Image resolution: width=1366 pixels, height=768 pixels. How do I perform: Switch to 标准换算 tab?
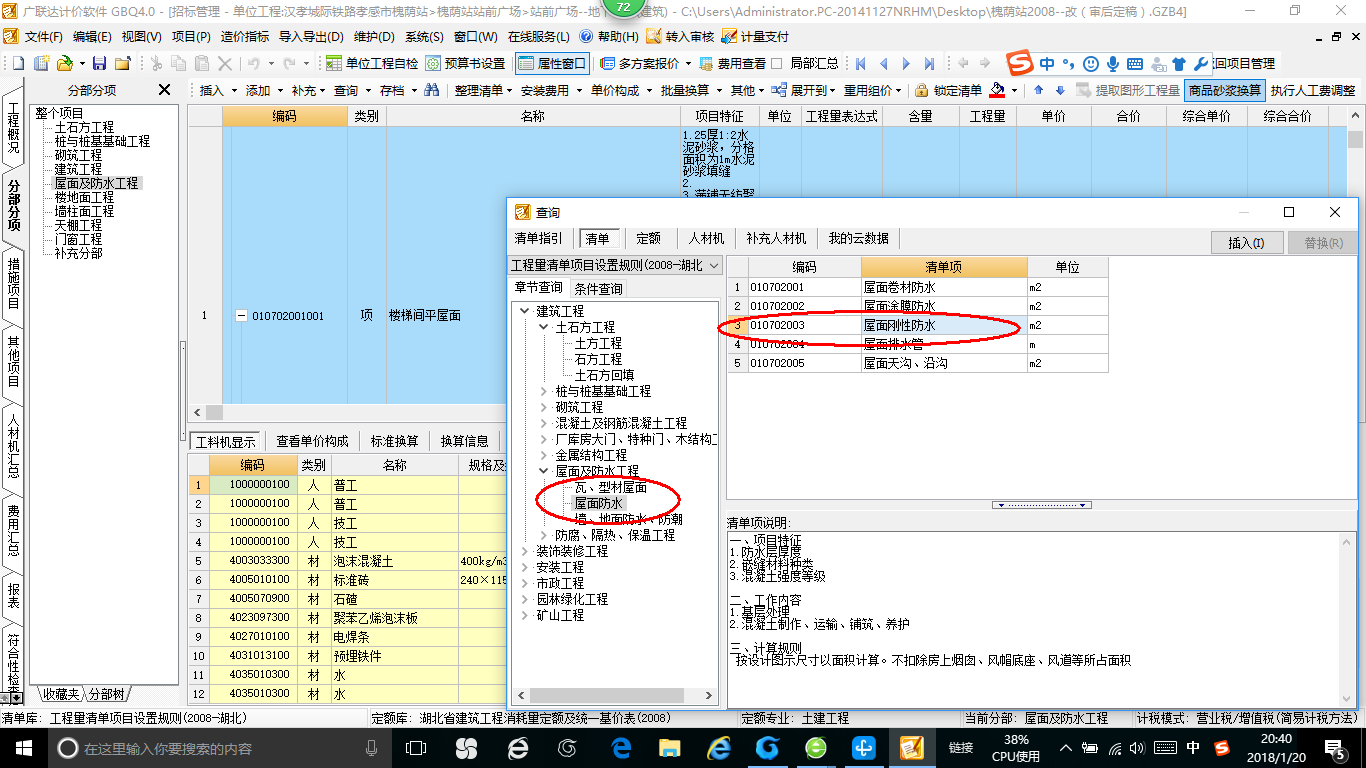[x=395, y=441]
